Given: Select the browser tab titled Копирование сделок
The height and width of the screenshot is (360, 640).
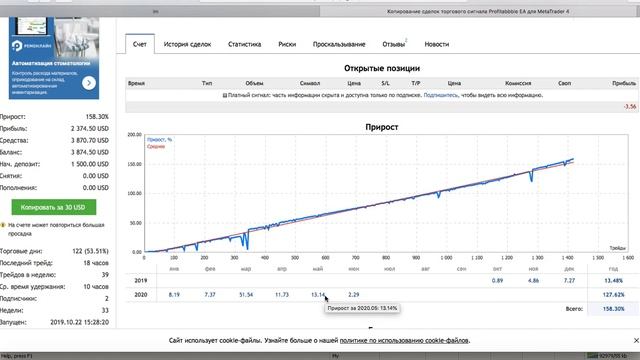Looking at the screenshot, I should [478, 11].
